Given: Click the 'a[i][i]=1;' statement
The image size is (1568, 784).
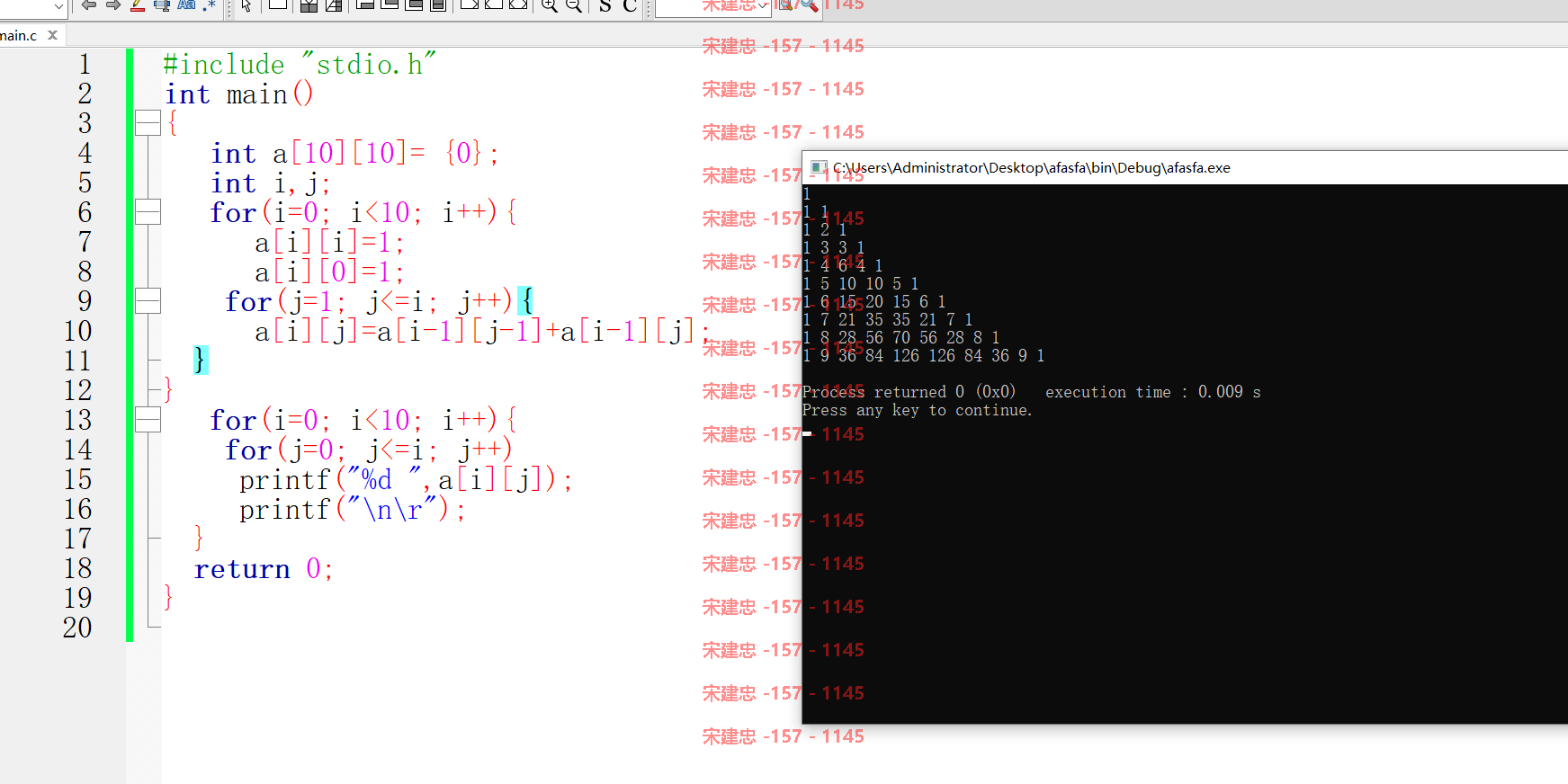Looking at the screenshot, I should (x=329, y=243).
